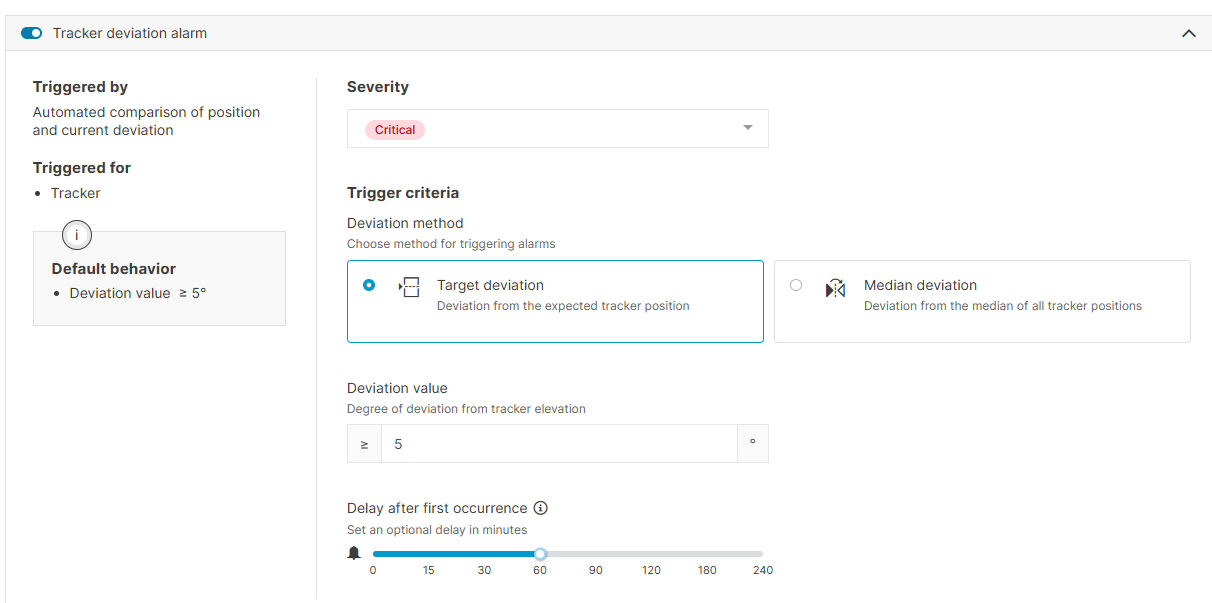Click inside the deviation value input field
Viewport: 1212px width, 603px height.
click(x=559, y=443)
